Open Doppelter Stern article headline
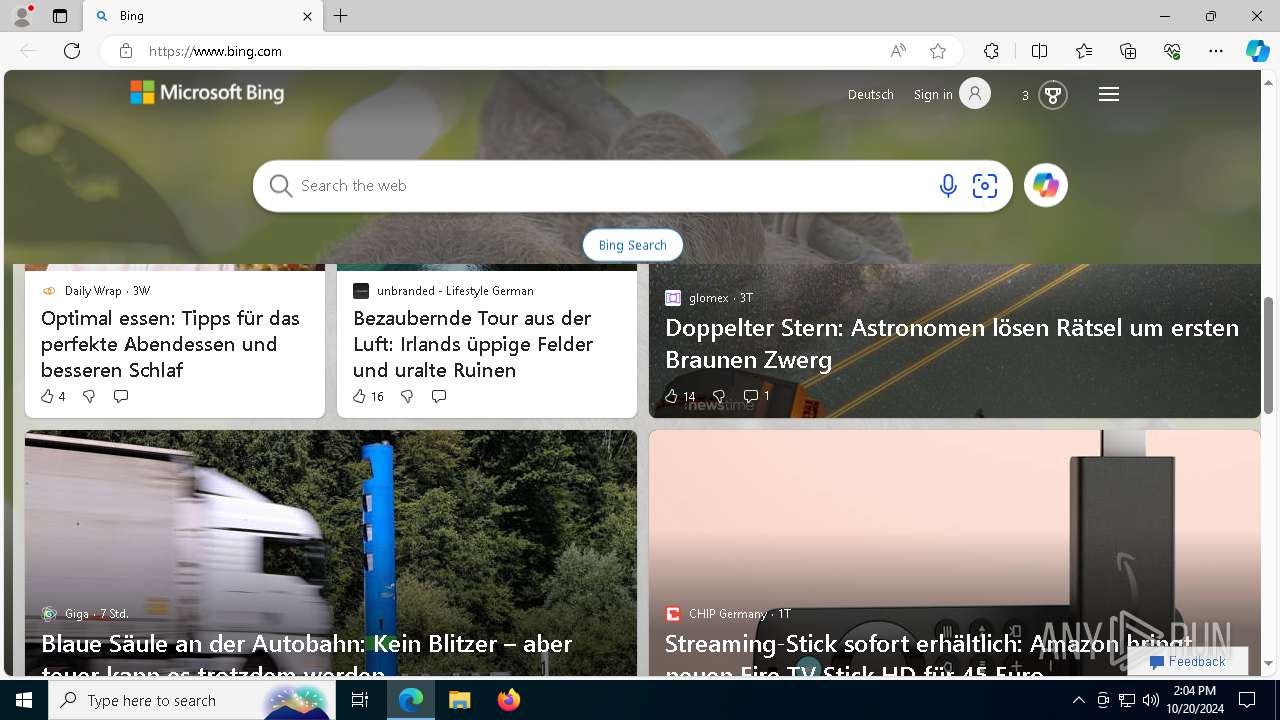The height and width of the screenshot is (720, 1280). click(952, 343)
